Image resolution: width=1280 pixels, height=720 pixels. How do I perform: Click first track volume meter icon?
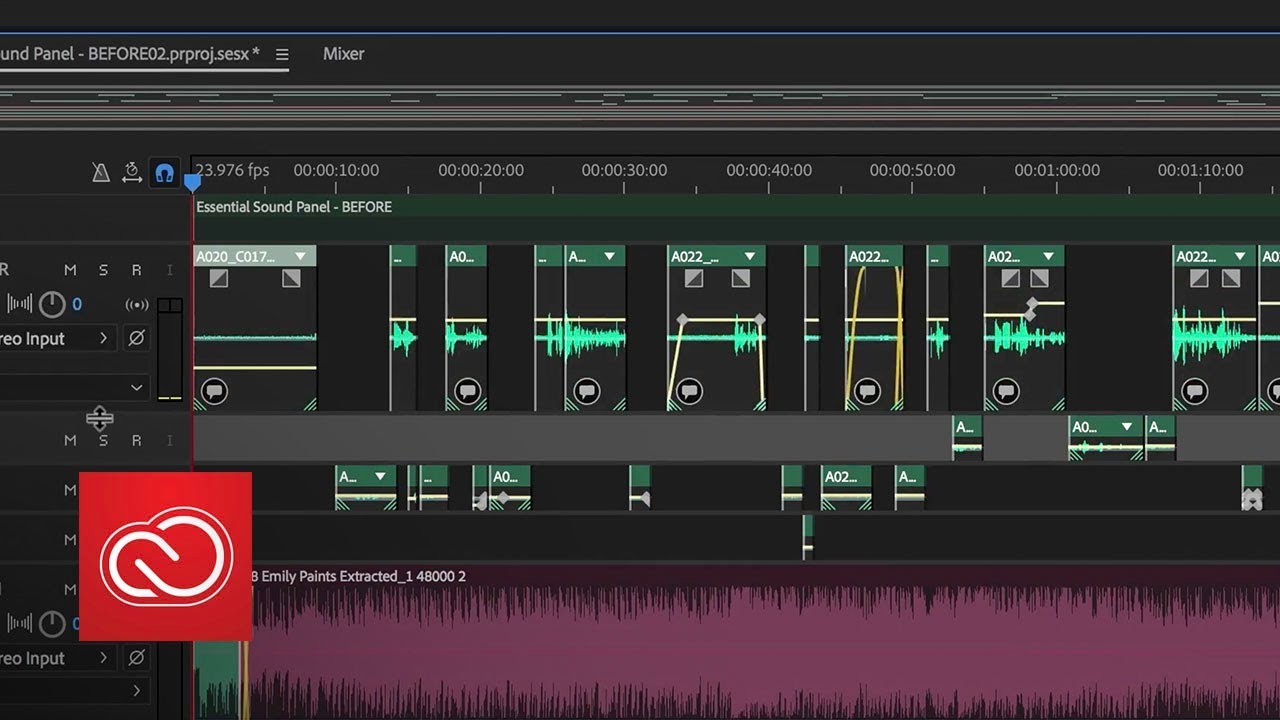(x=20, y=304)
